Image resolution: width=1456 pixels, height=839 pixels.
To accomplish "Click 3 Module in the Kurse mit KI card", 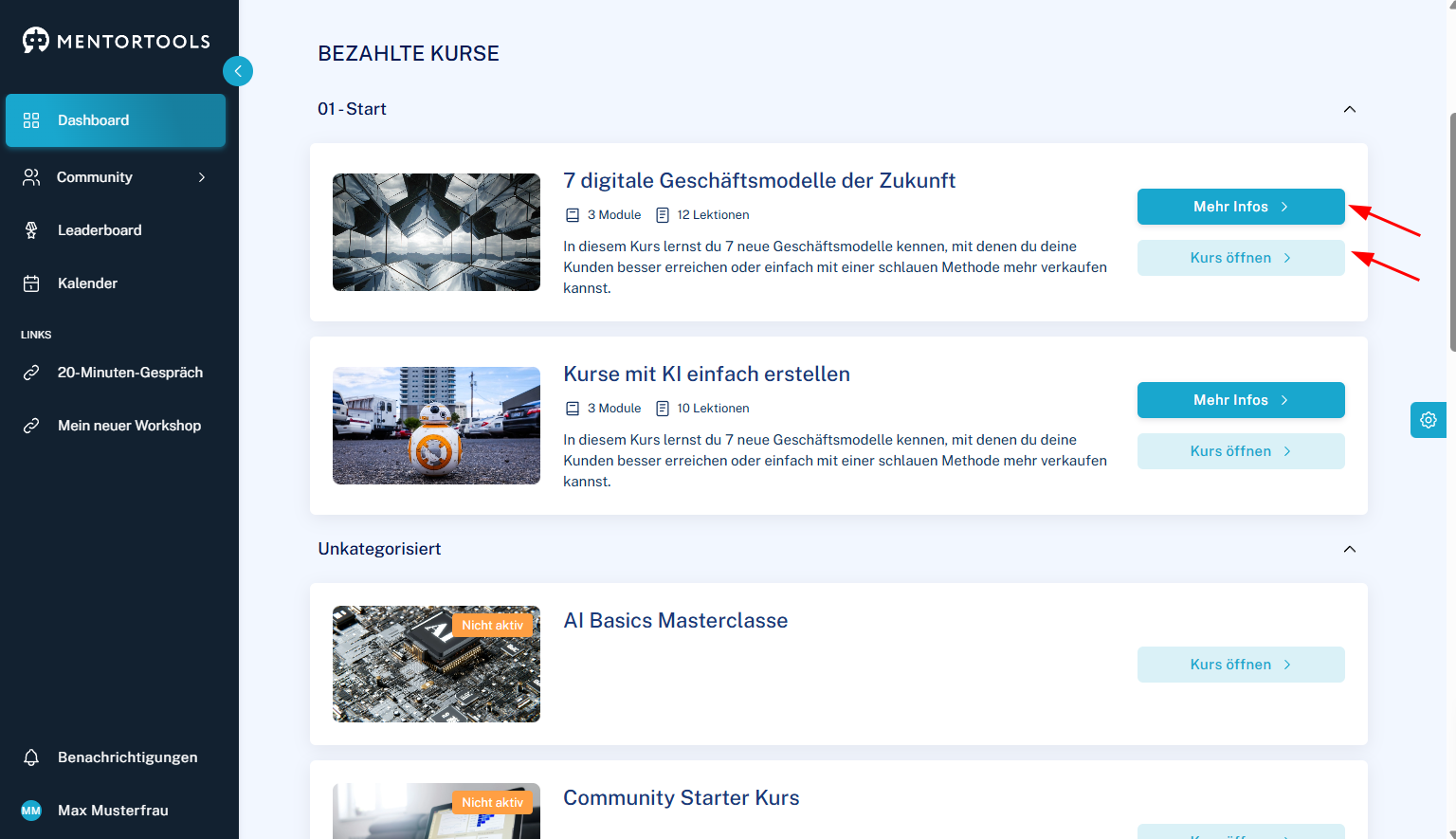I will pyautogui.click(x=614, y=409).
